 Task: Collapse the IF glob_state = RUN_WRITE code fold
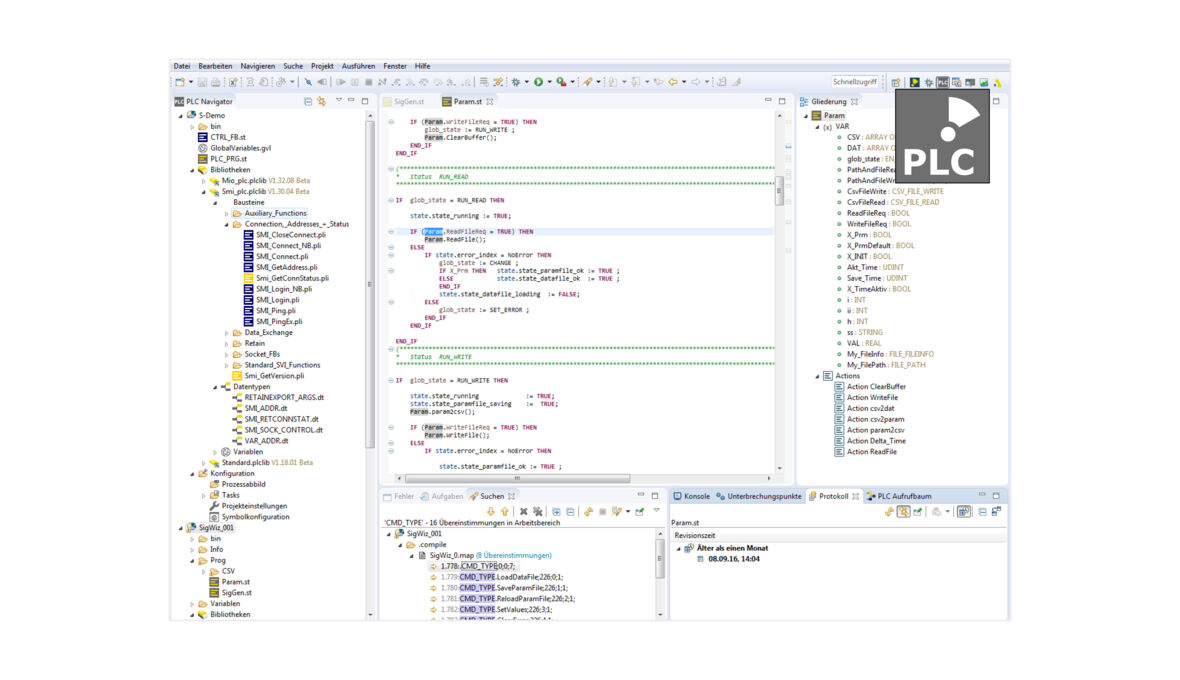coord(391,380)
